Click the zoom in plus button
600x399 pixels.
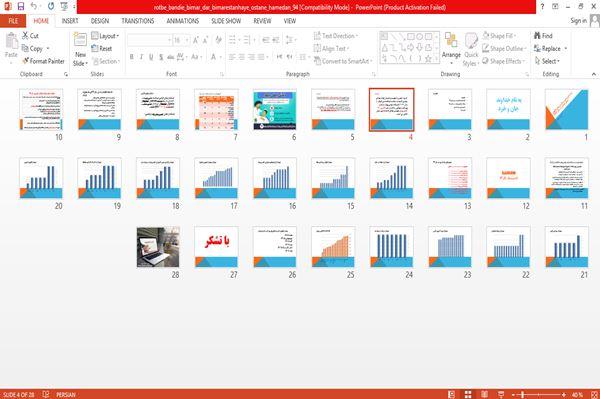pos(564,394)
